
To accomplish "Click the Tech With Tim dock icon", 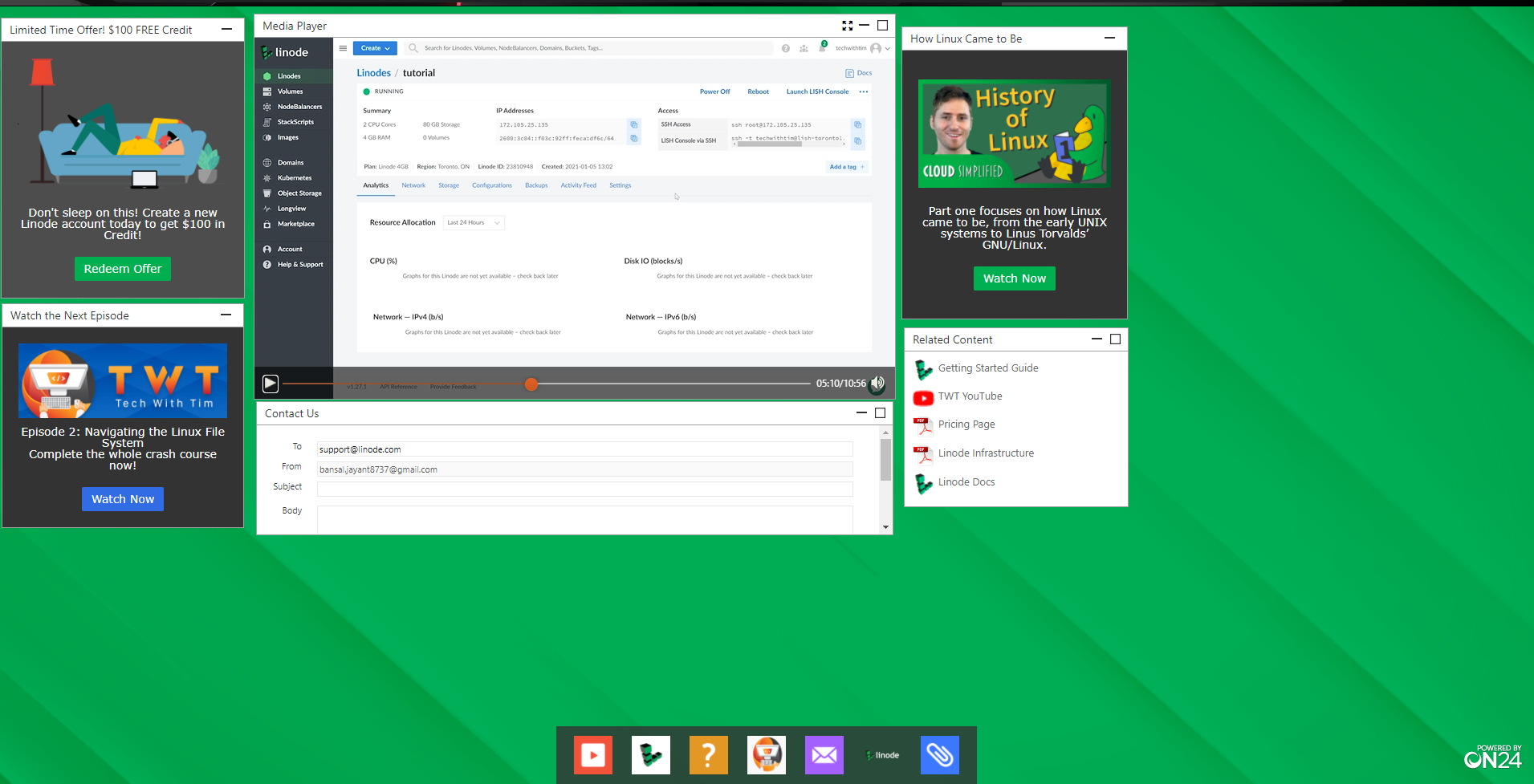I will click(x=767, y=755).
